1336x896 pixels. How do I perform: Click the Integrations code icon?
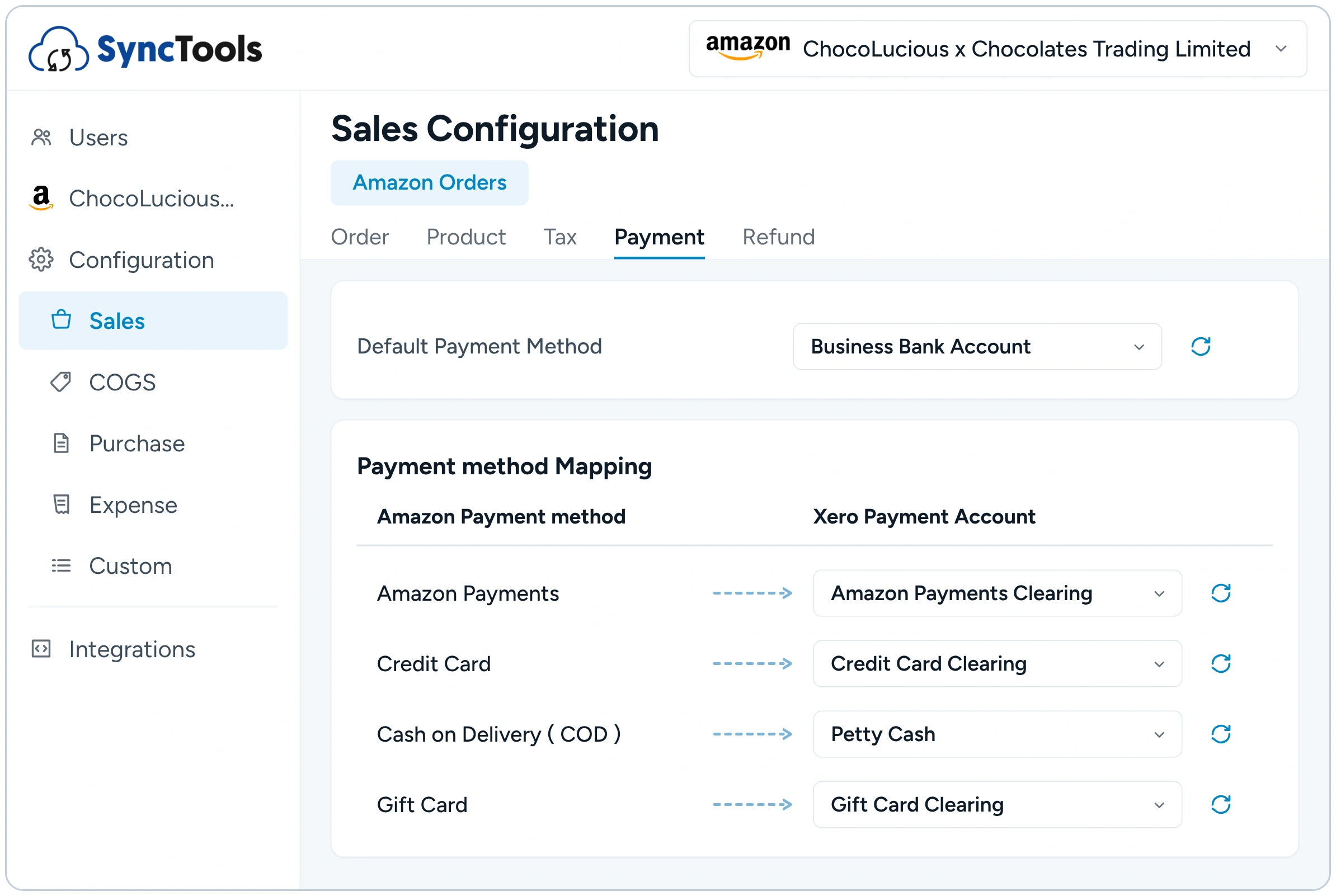41,650
